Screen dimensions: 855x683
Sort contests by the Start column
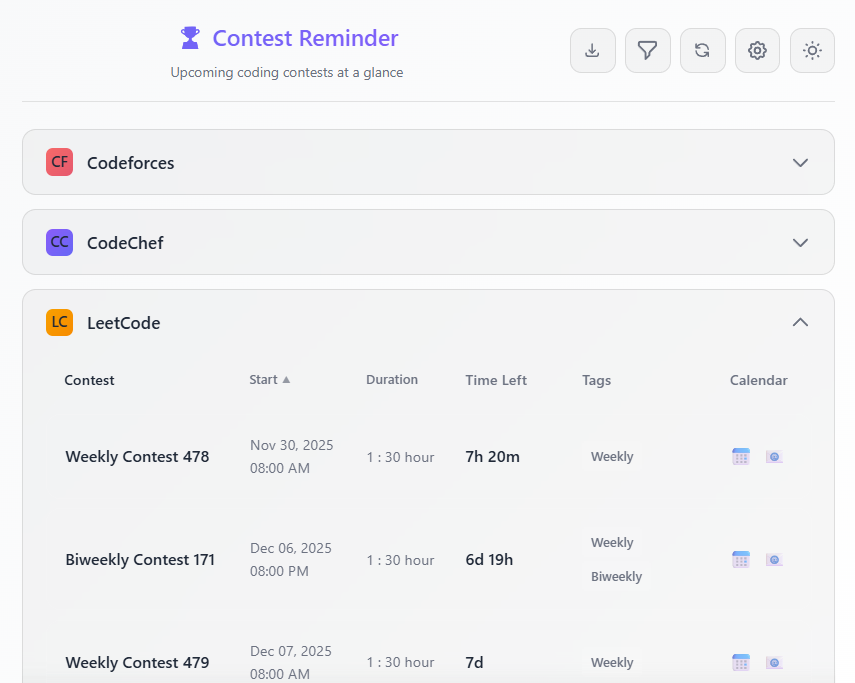(x=269, y=379)
